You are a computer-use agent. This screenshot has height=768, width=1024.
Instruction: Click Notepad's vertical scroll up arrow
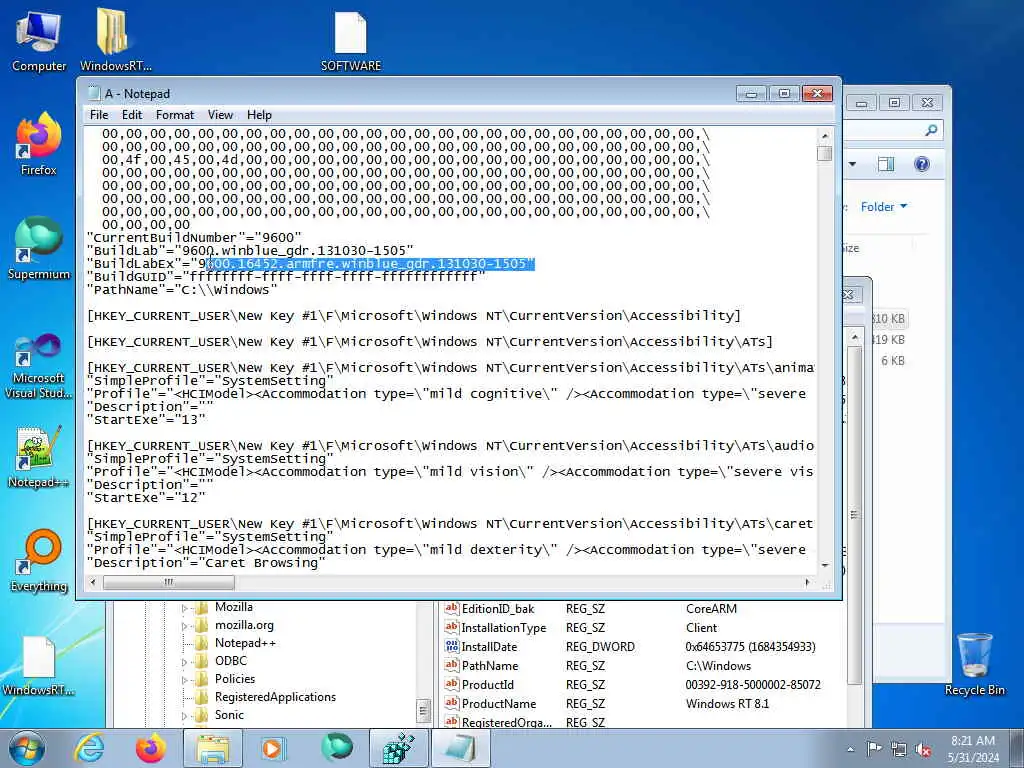[824, 136]
